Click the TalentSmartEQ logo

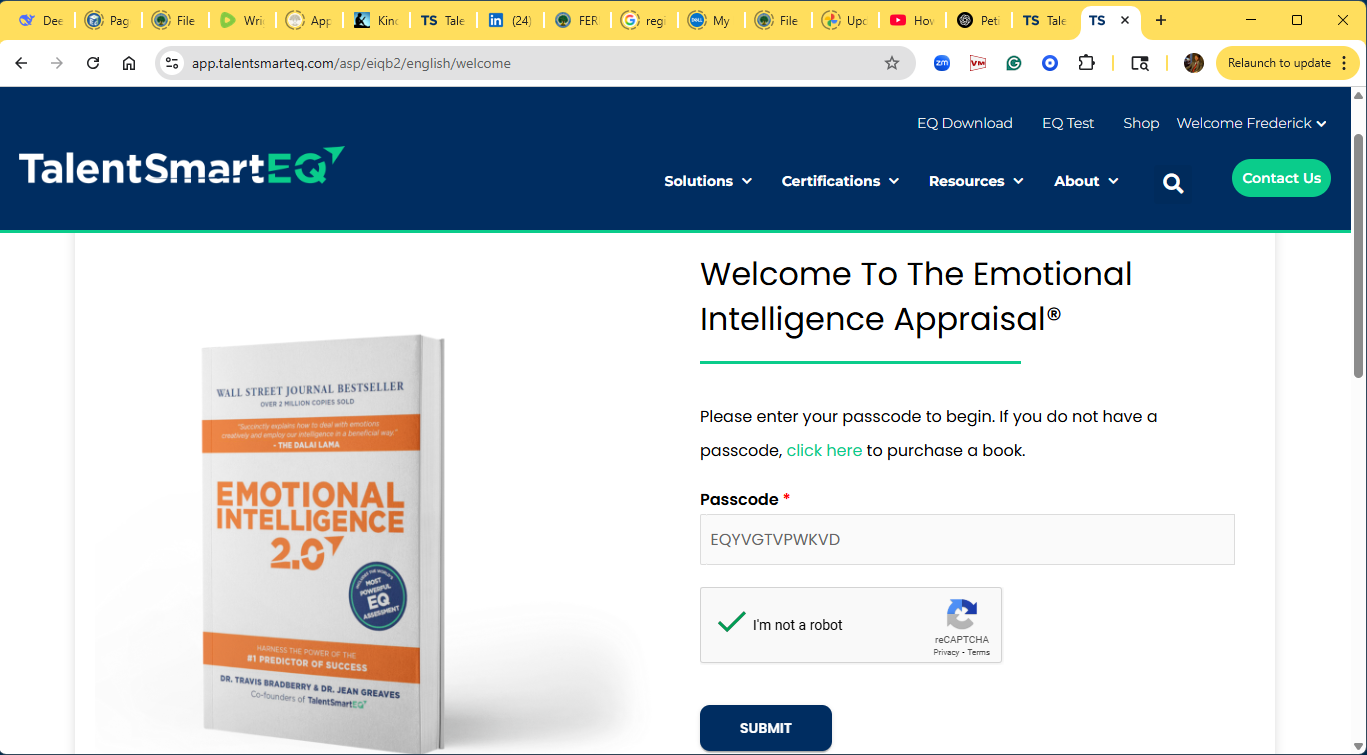click(182, 167)
